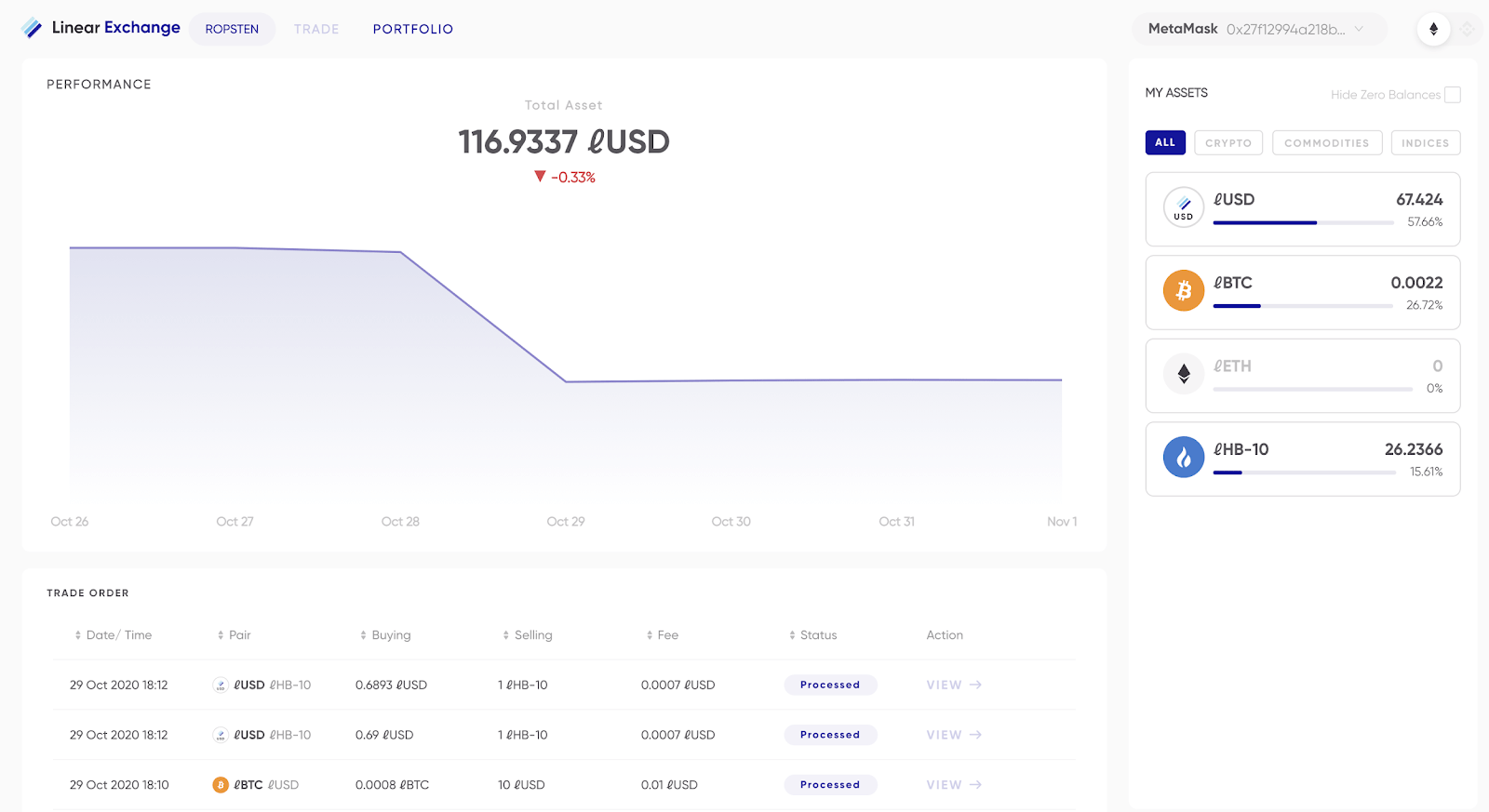Click the faded network icon beside Ethereum
Image resolution: width=1489 pixels, height=812 pixels.
point(1468,29)
